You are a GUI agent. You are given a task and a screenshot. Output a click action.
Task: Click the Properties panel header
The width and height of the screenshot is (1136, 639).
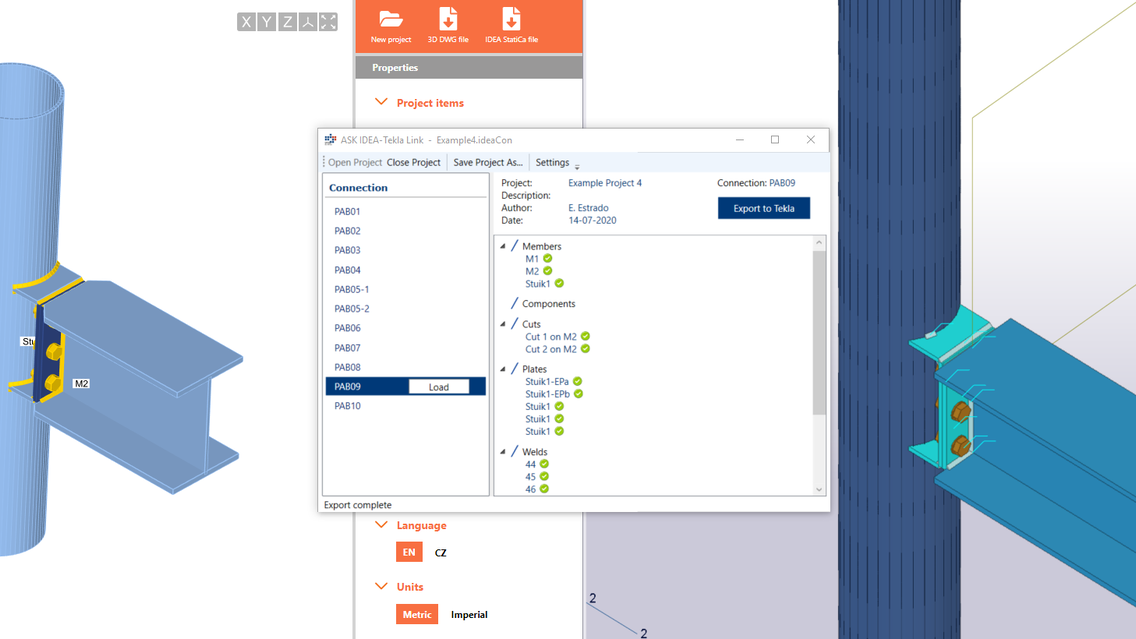tap(469, 67)
